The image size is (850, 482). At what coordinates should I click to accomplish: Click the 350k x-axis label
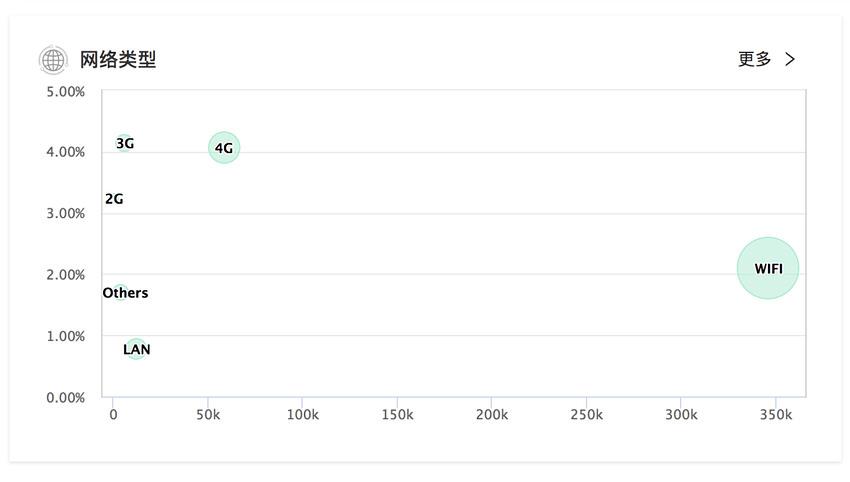(776, 415)
